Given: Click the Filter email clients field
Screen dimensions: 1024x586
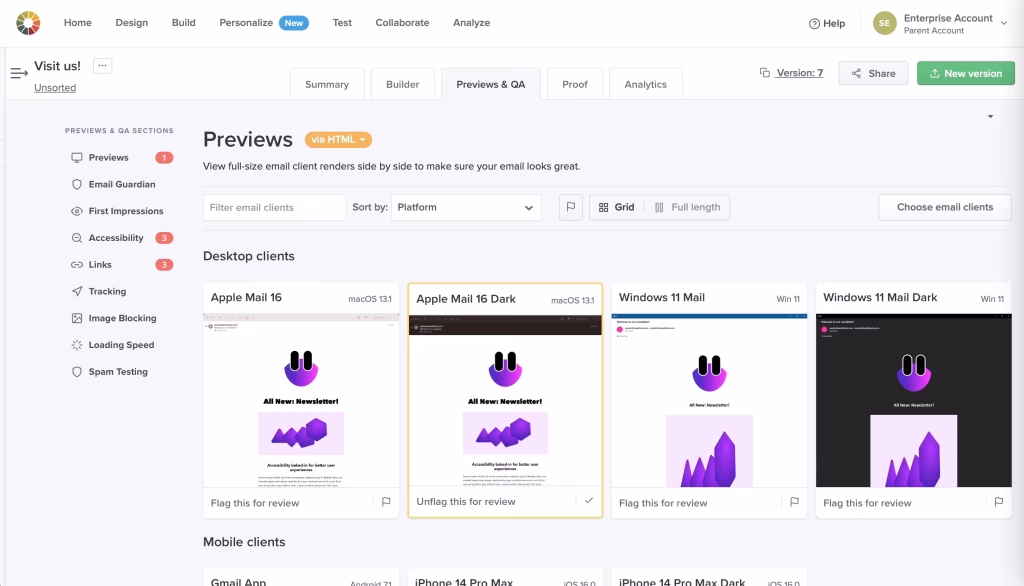Looking at the screenshot, I should pos(274,207).
